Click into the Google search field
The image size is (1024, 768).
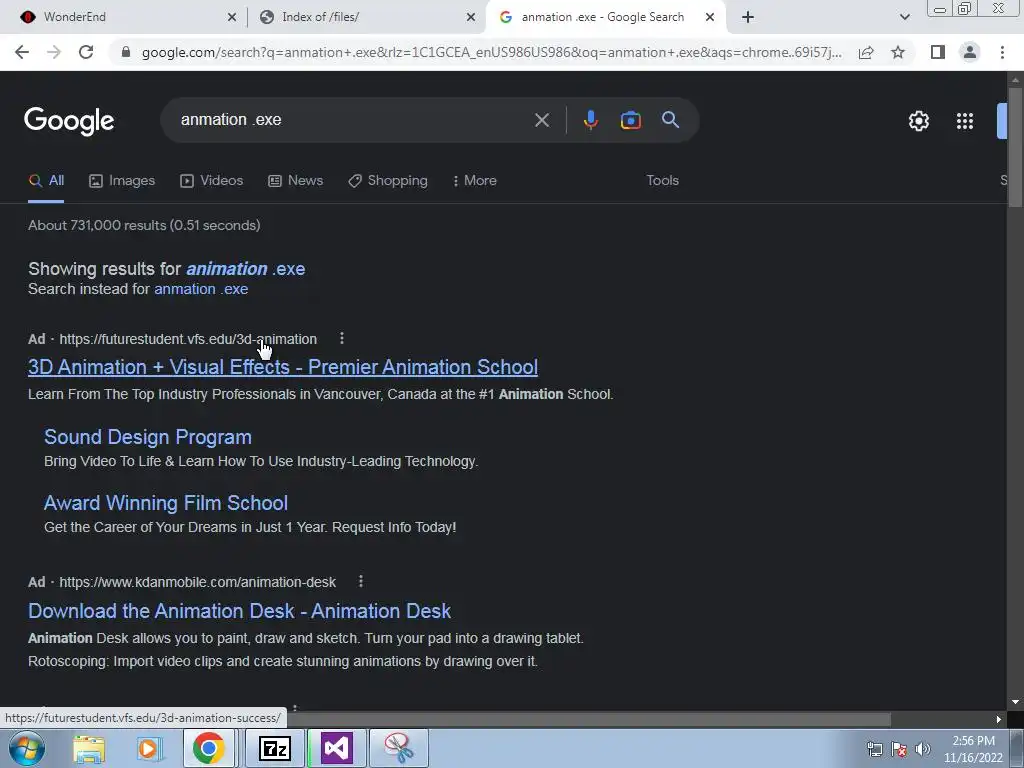pos(353,120)
